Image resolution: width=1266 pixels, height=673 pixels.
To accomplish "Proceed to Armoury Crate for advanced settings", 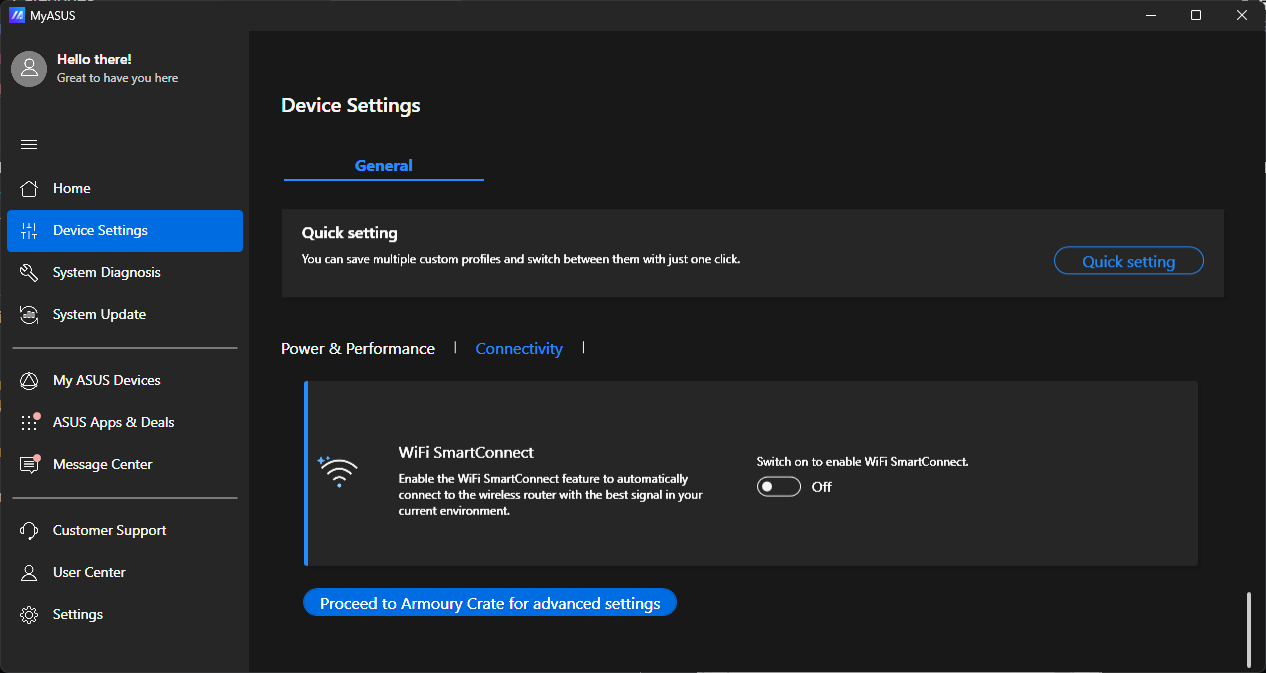I will coord(490,603).
